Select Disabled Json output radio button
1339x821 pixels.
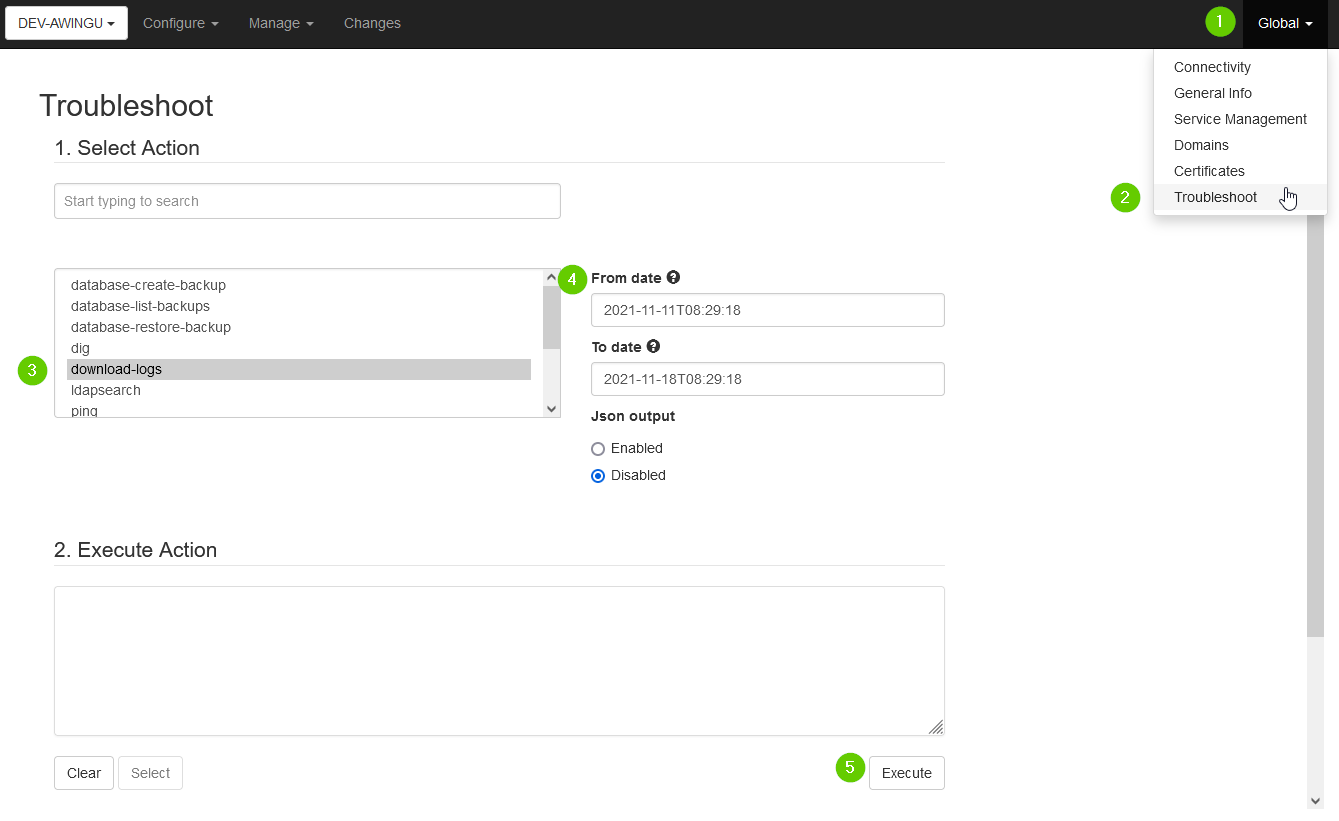[598, 476]
